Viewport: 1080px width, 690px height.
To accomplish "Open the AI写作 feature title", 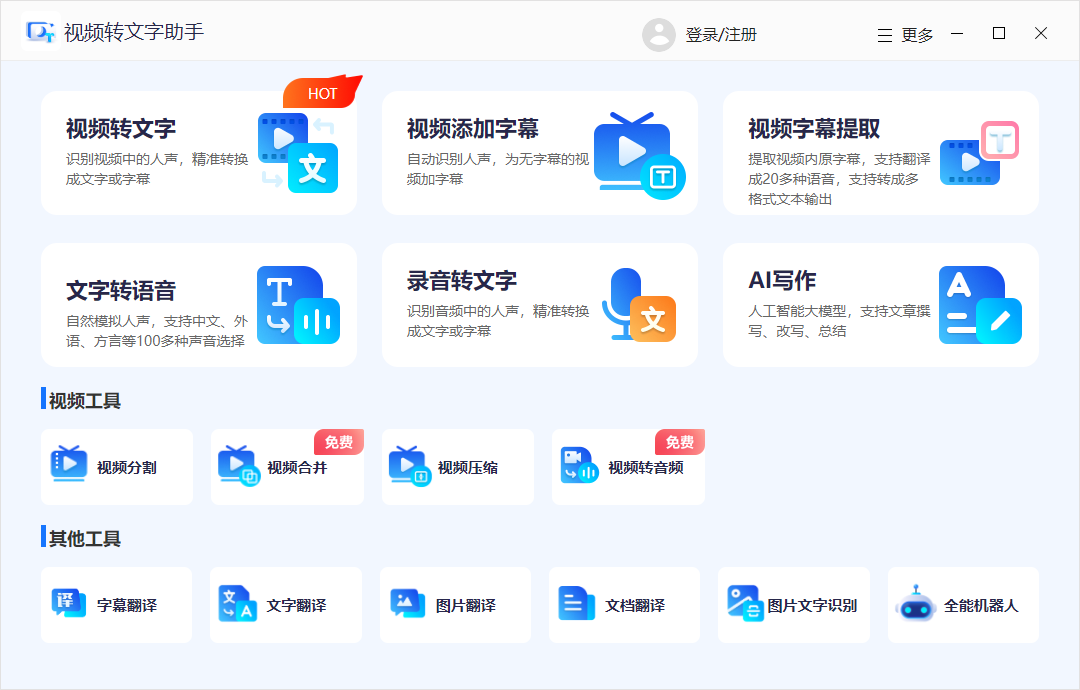I will pyautogui.click(x=782, y=280).
